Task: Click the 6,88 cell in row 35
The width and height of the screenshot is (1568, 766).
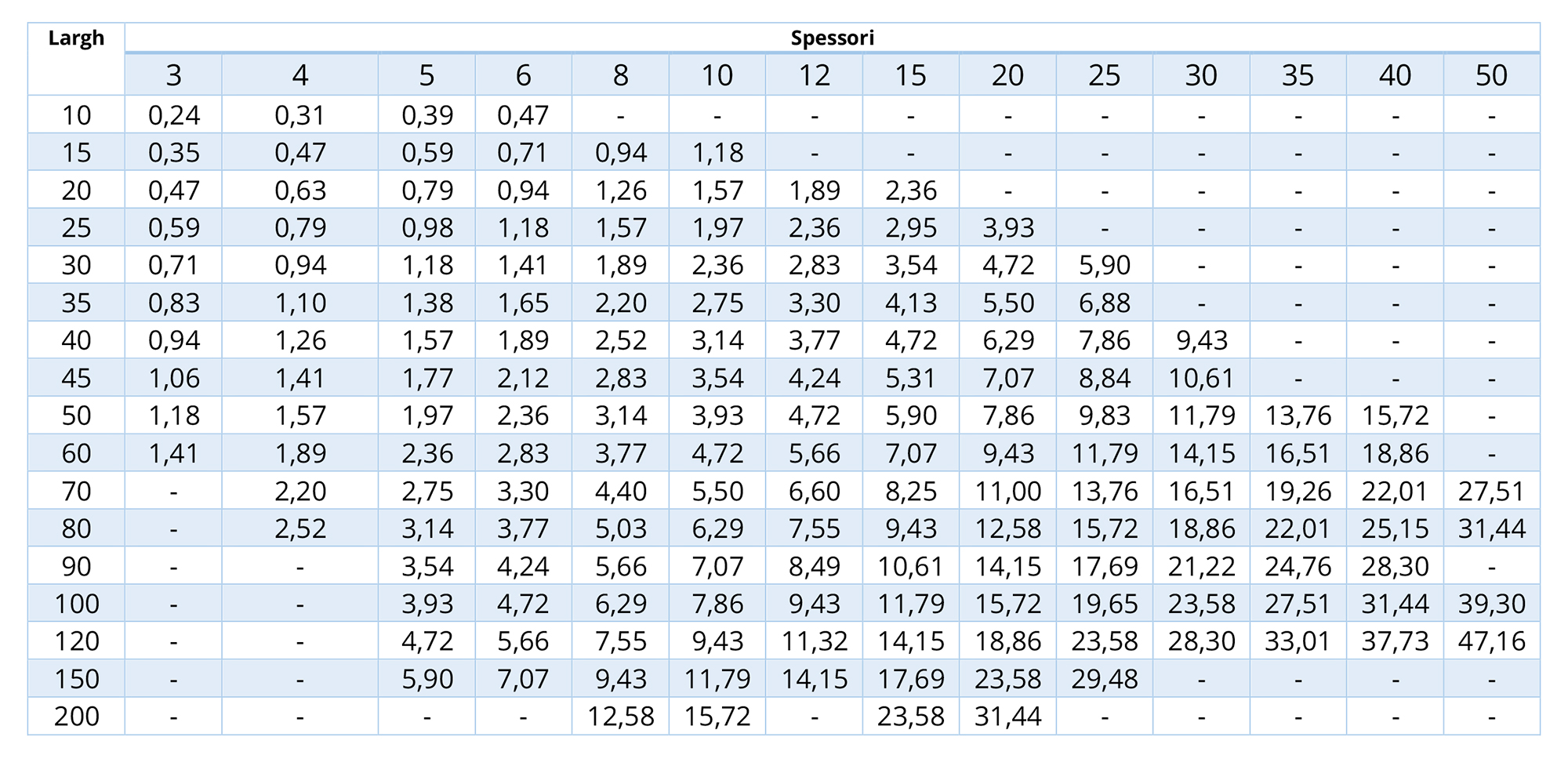Action: pos(1104,303)
